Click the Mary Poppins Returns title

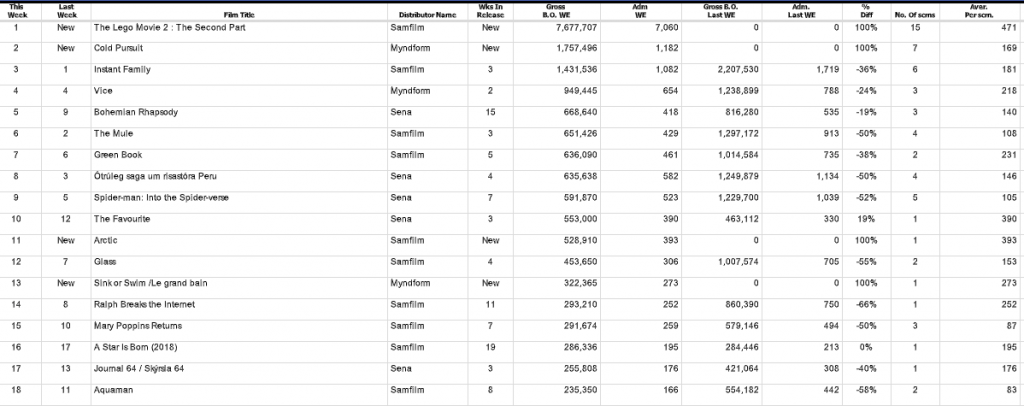click(140, 325)
